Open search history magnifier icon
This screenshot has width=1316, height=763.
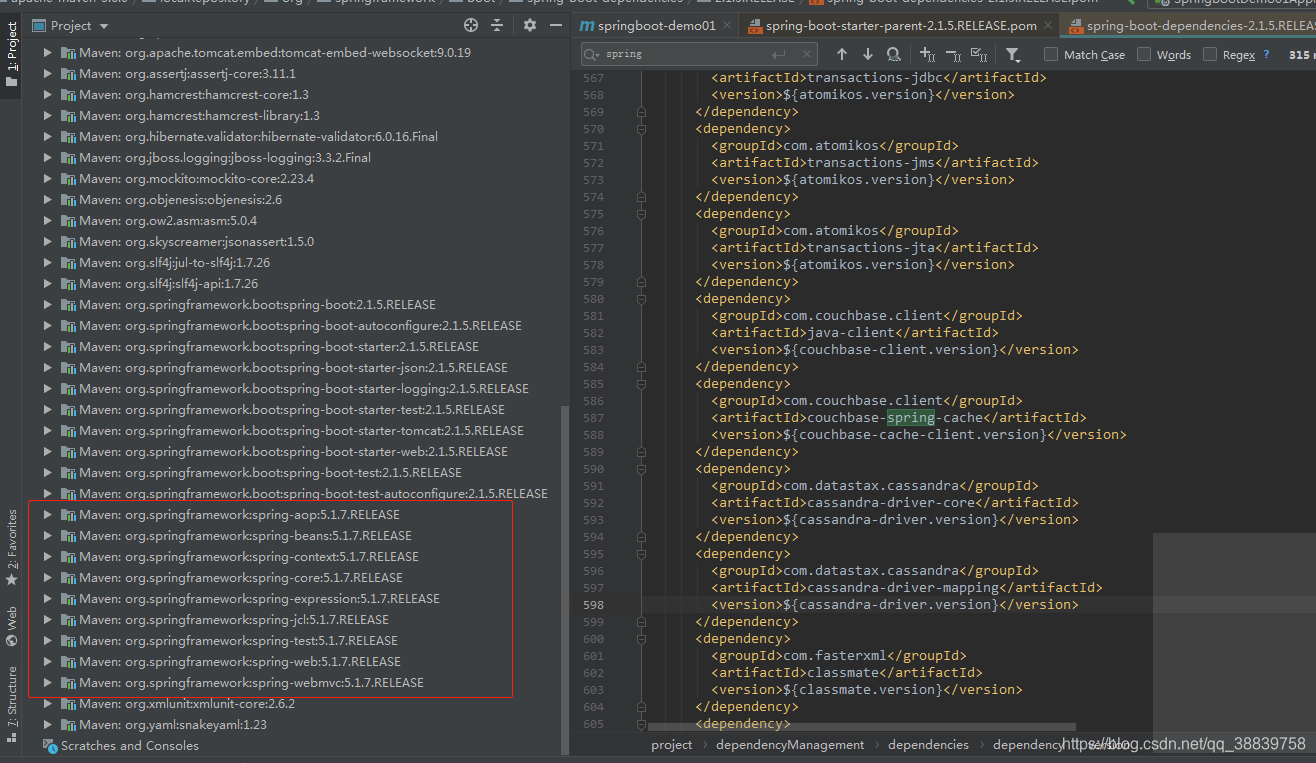[591, 54]
